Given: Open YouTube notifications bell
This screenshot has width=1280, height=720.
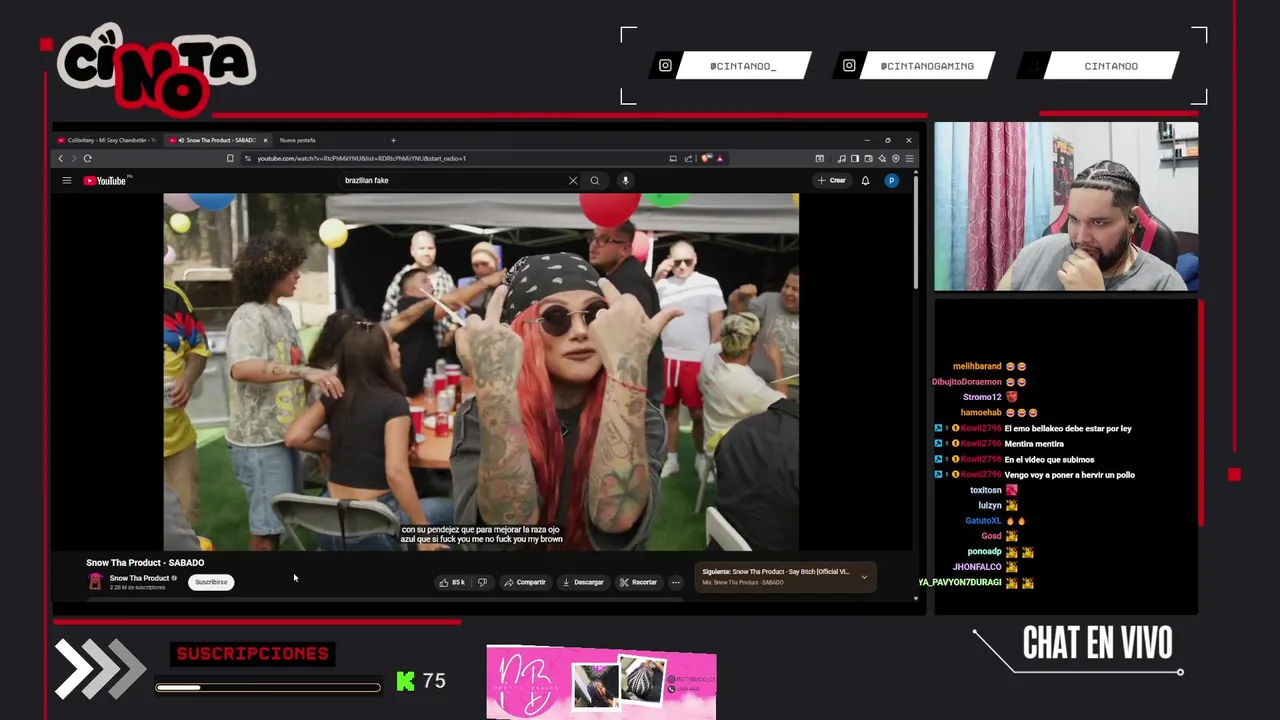Looking at the screenshot, I should point(865,181).
